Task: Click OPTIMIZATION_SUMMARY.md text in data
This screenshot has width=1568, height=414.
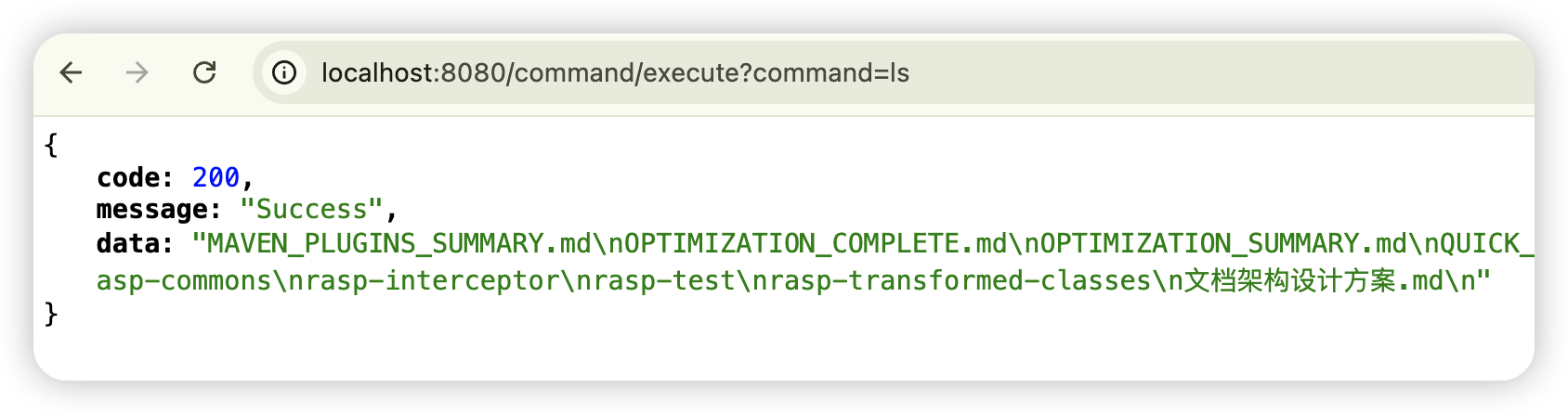Action: 1231,244
